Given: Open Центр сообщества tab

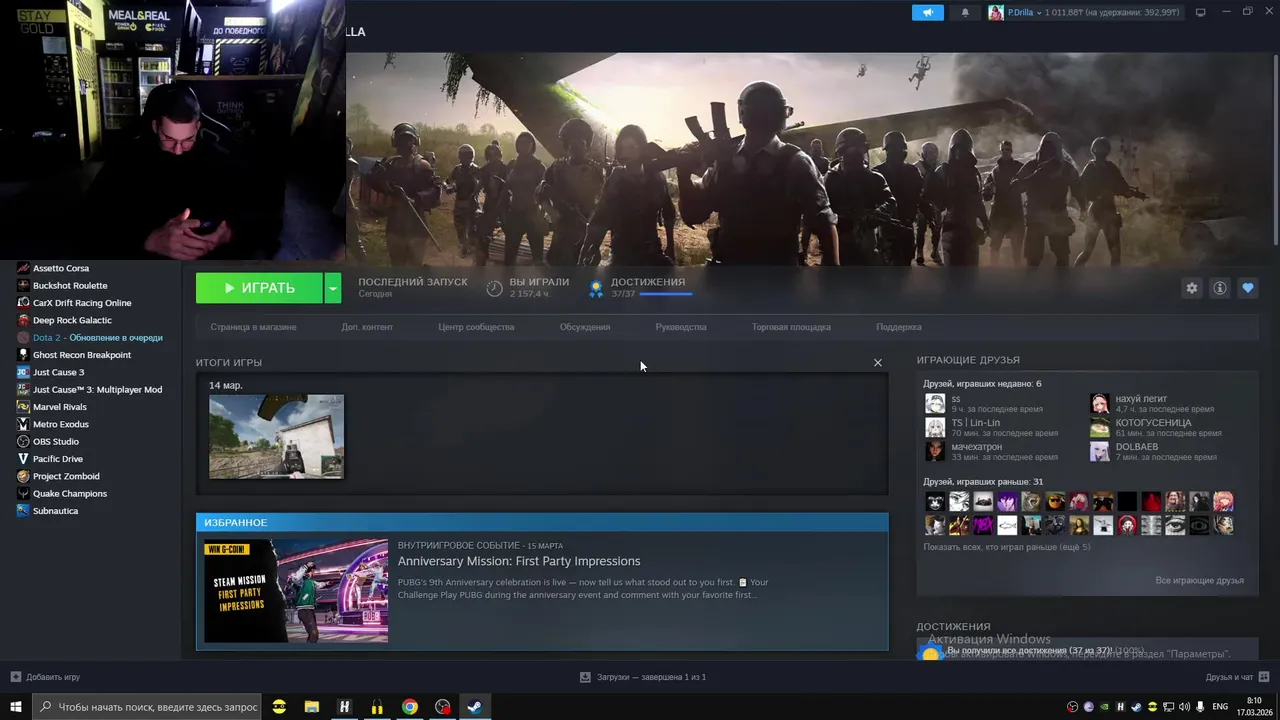Looking at the screenshot, I should pos(476,327).
